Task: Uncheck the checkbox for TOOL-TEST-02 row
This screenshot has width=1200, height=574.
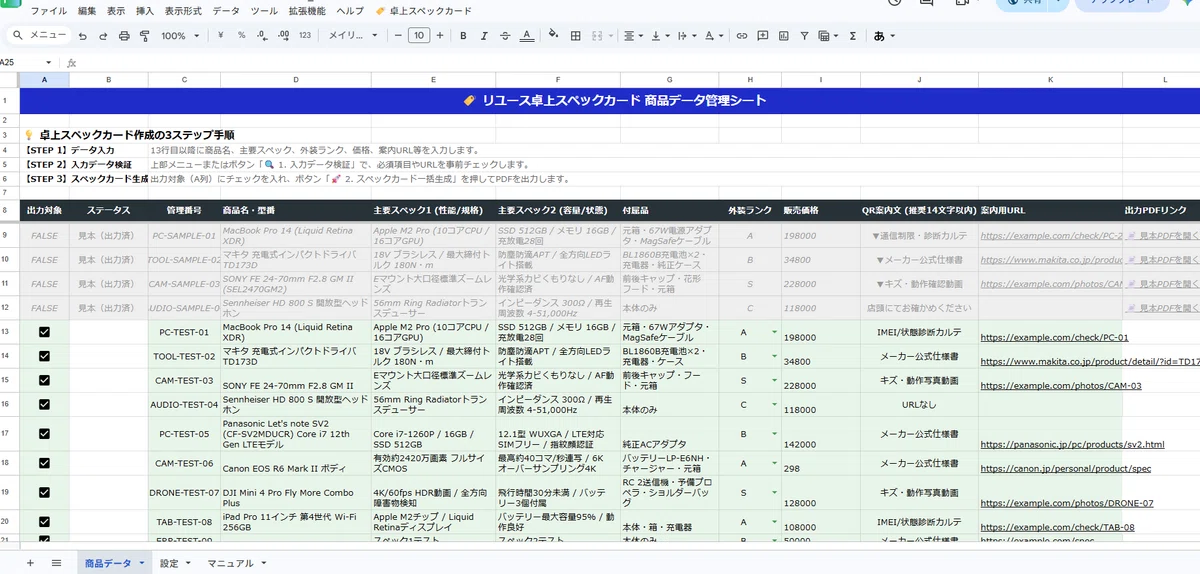Action: click(44, 356)
